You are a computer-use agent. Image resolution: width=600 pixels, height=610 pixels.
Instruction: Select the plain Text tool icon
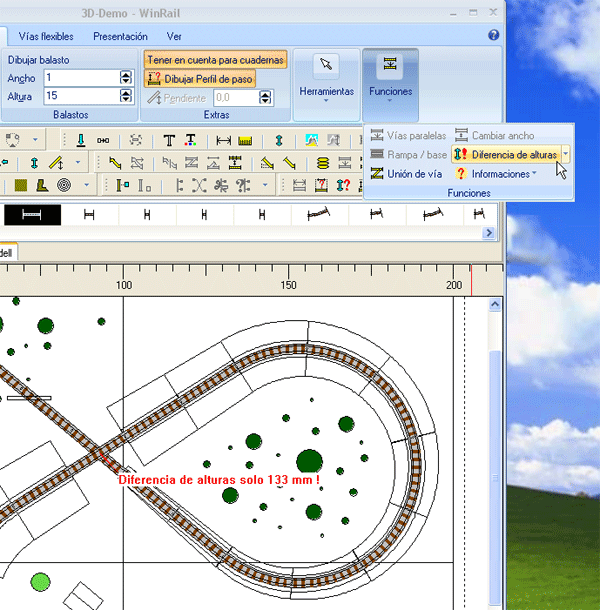coord(169,140)
